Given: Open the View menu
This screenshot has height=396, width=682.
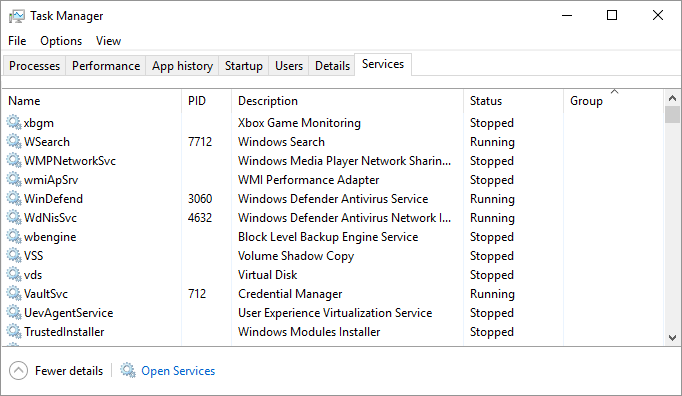Looking at the screenshot, I should pos(108,41).
